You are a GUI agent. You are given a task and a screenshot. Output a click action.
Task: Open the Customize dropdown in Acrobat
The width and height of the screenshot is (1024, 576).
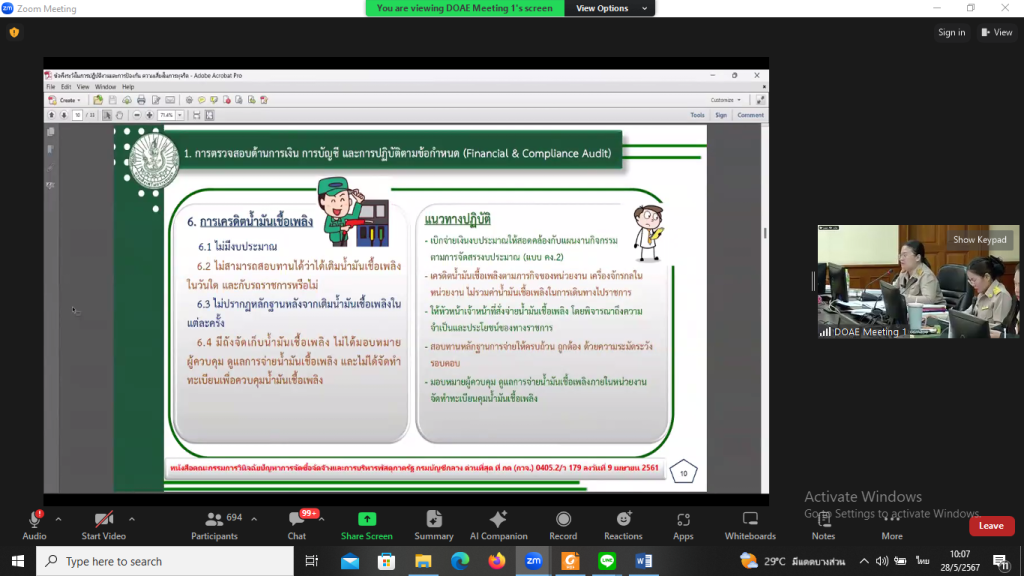[x=726, y=100]
